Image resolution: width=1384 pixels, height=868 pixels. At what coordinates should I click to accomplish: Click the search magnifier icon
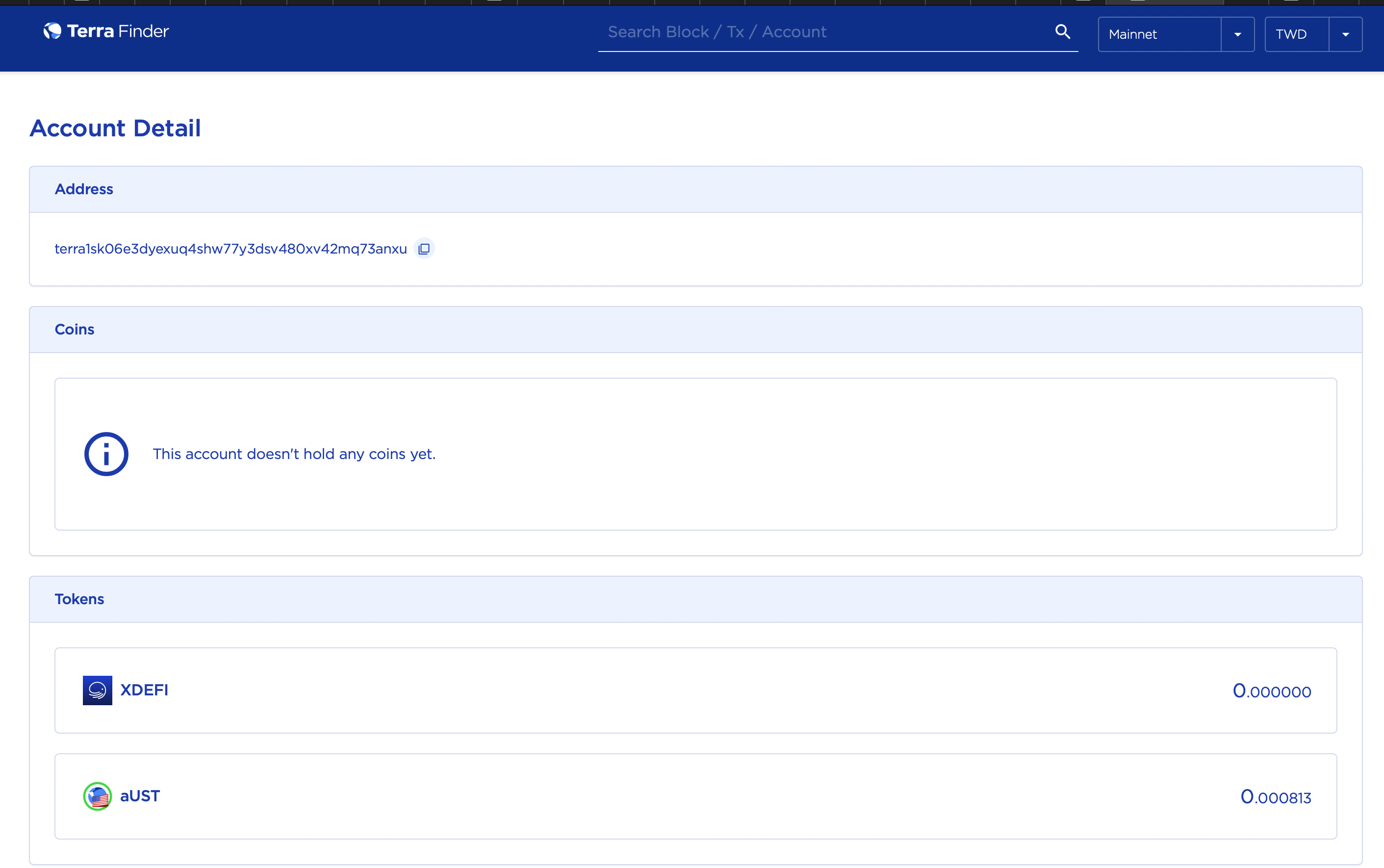click(1063, 31)
